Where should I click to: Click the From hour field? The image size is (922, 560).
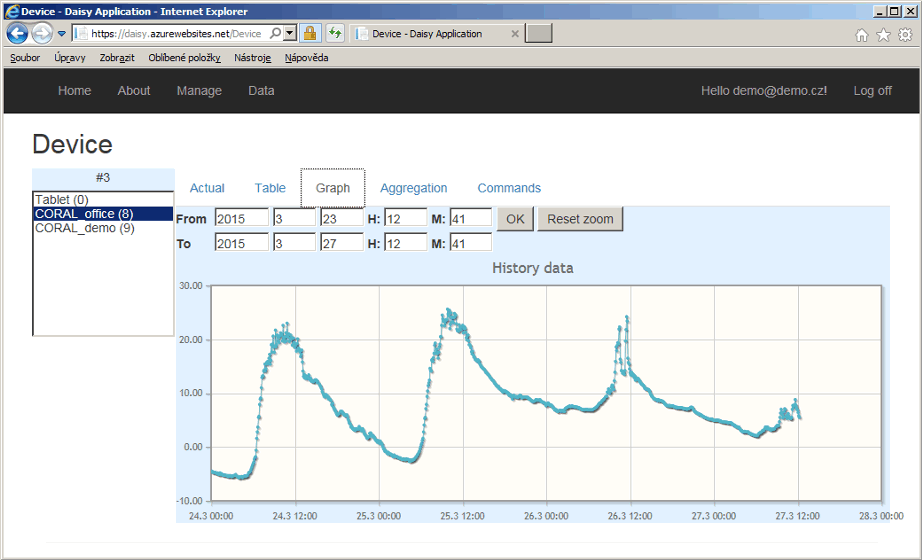tap(406, 218)
